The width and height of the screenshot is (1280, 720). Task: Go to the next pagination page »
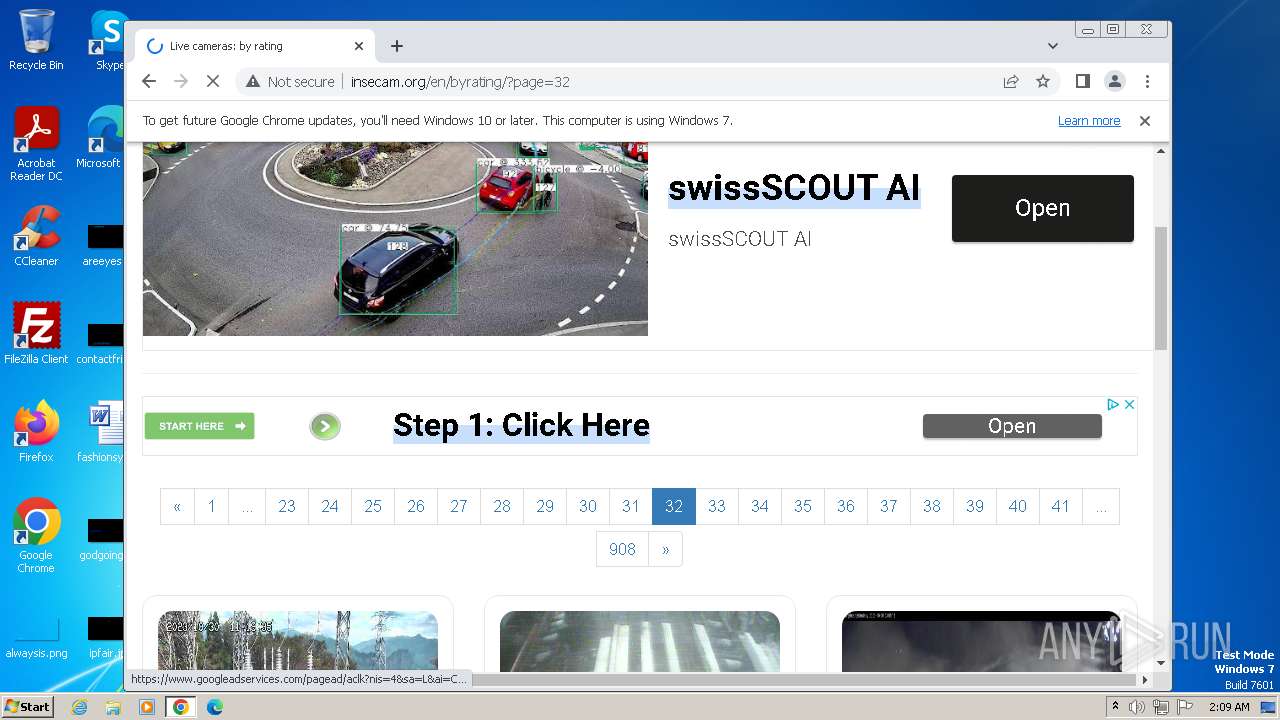pos(665,549)
